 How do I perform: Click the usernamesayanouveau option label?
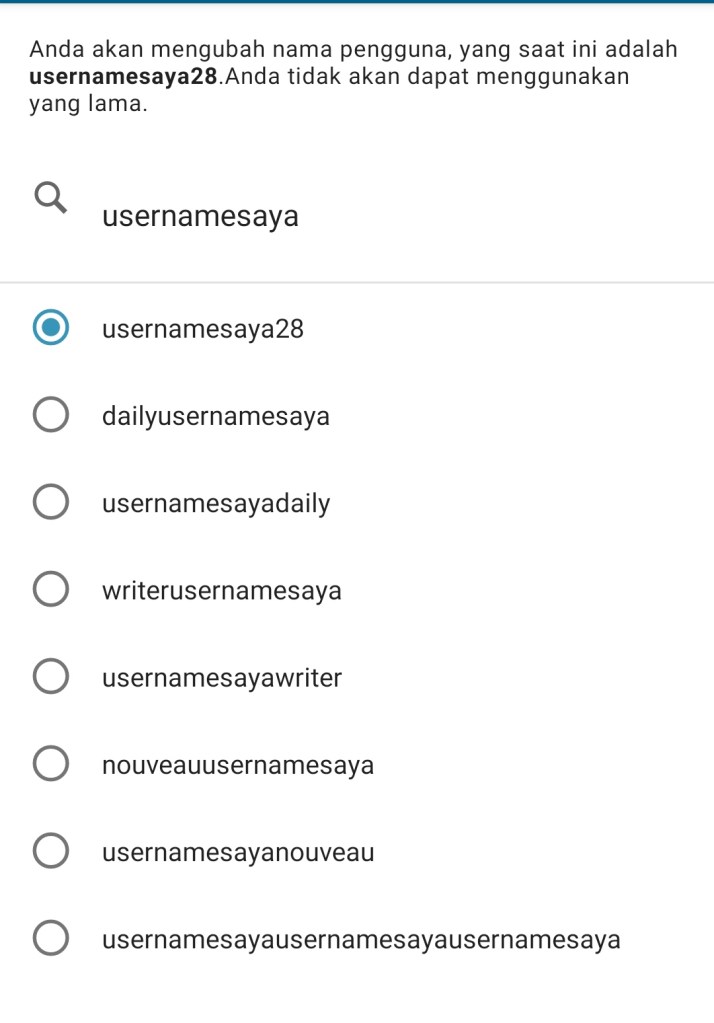pos(238,853)
